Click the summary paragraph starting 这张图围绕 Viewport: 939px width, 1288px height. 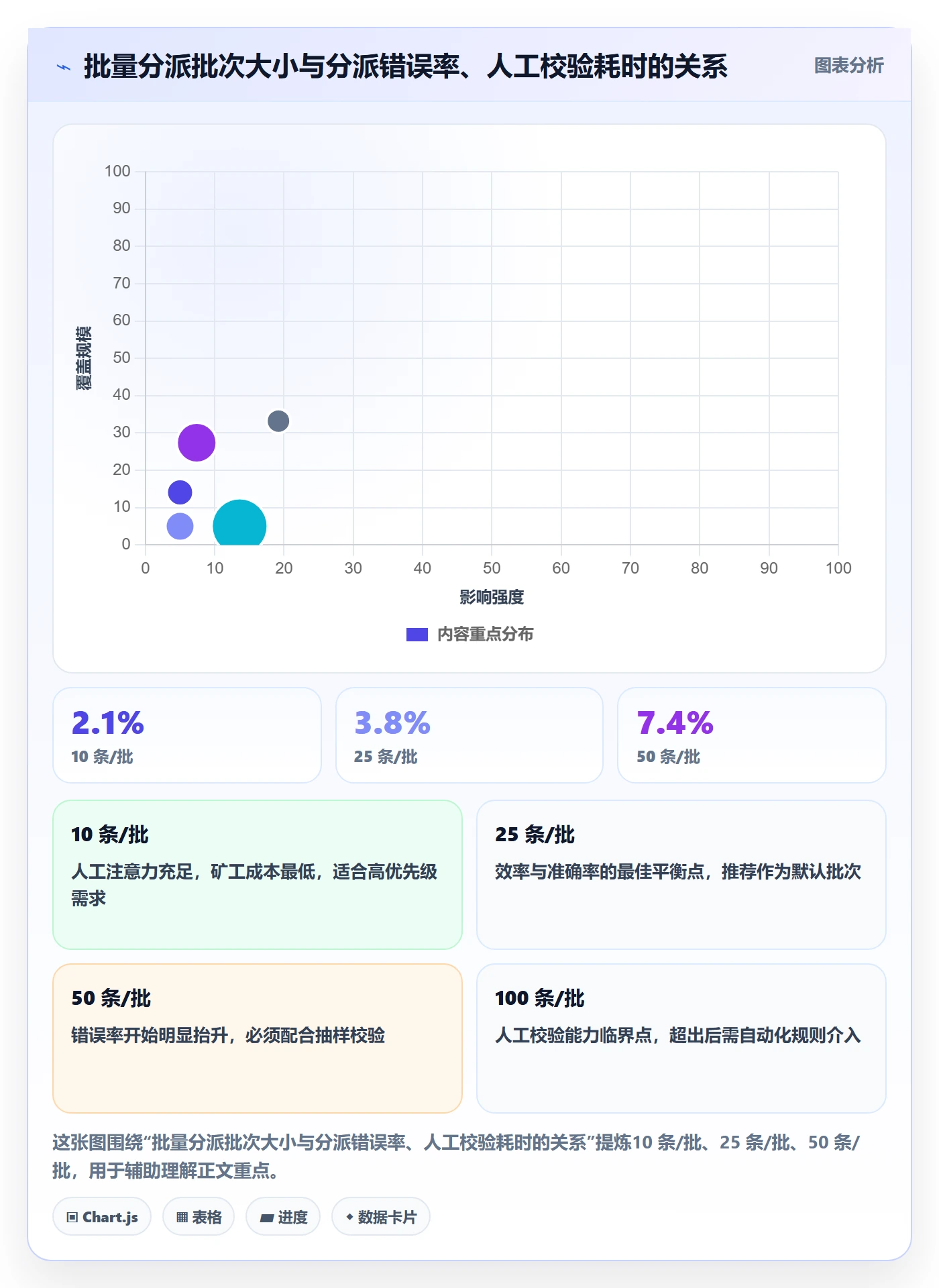coord(456,1157)
